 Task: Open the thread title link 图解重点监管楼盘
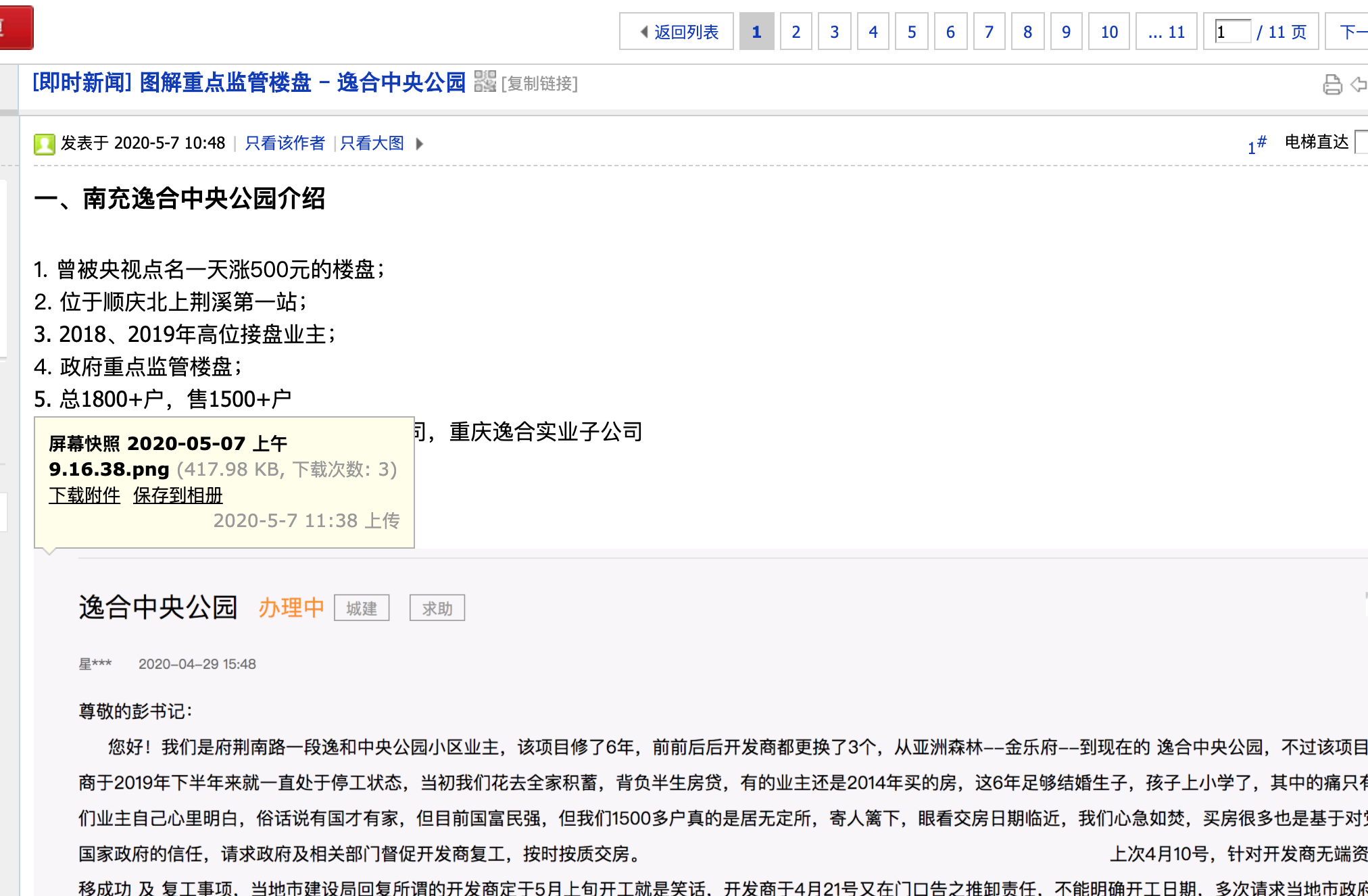click(x=303, y=82)
